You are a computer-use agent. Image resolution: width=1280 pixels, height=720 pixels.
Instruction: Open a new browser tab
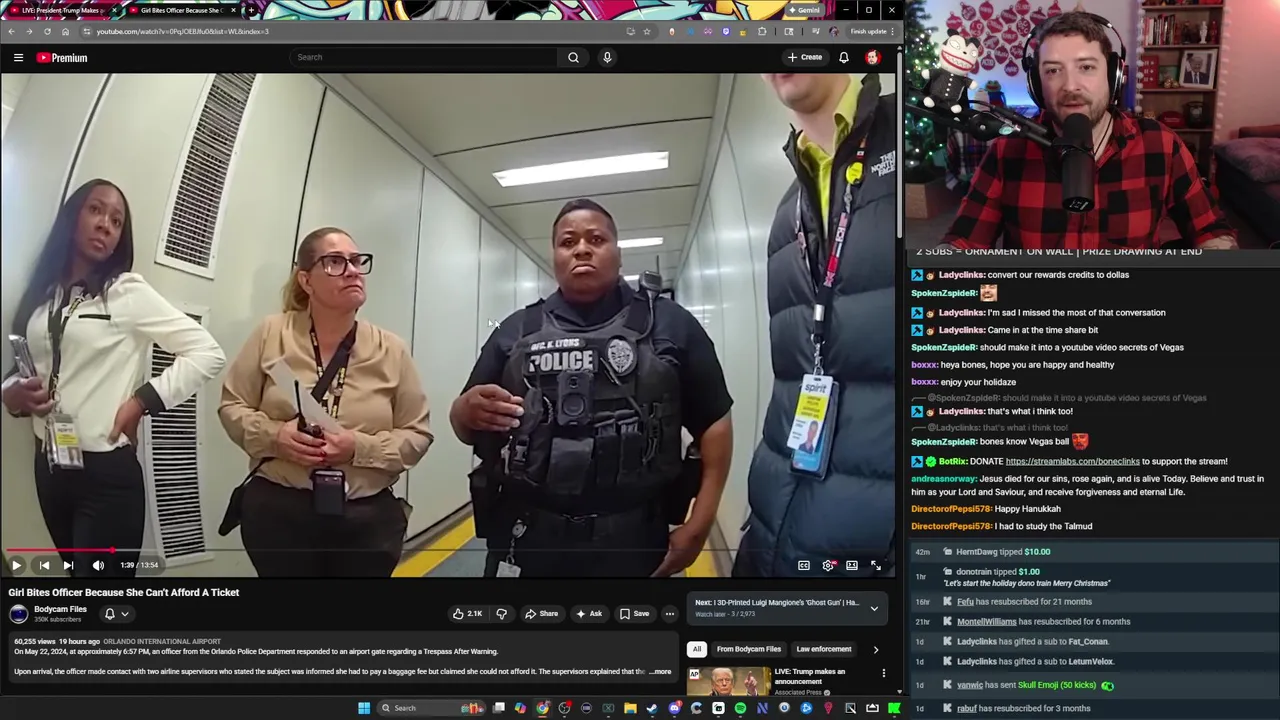point(251,10)
